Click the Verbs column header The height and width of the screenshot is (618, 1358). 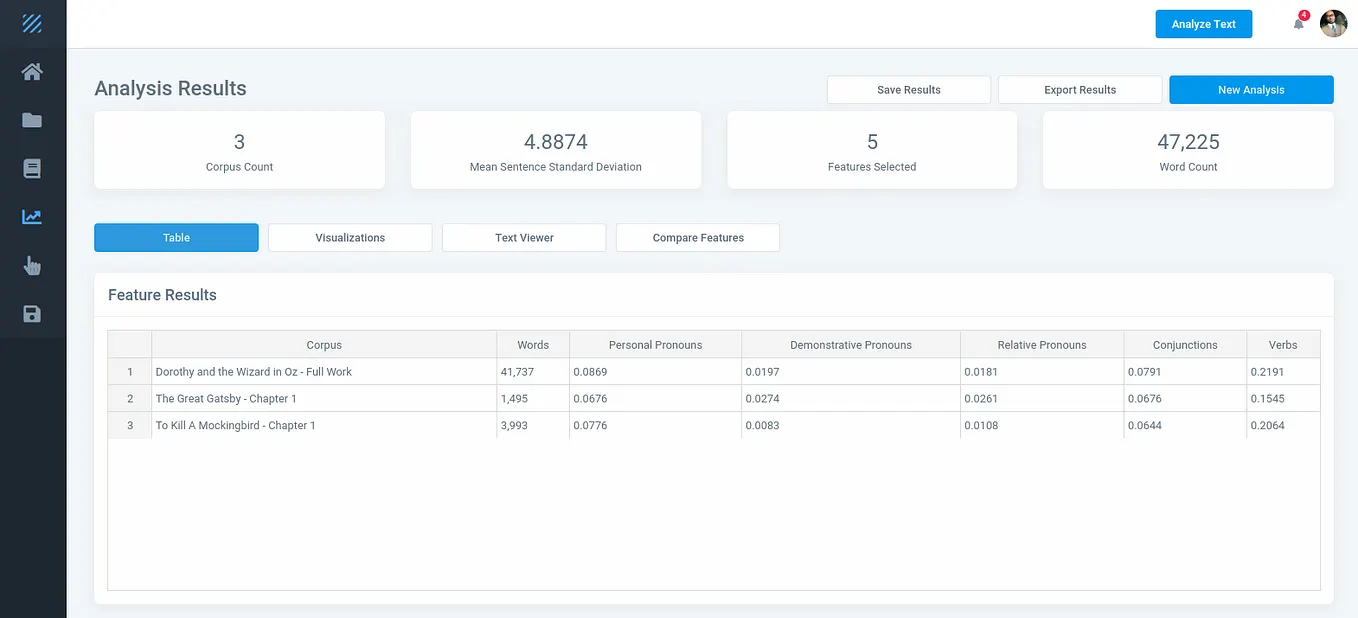point(1283,345)
